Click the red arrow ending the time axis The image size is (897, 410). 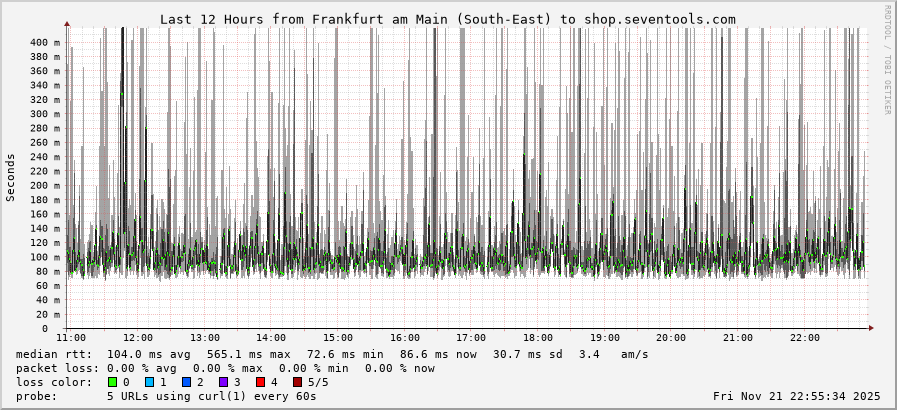[x=871, y=327]
